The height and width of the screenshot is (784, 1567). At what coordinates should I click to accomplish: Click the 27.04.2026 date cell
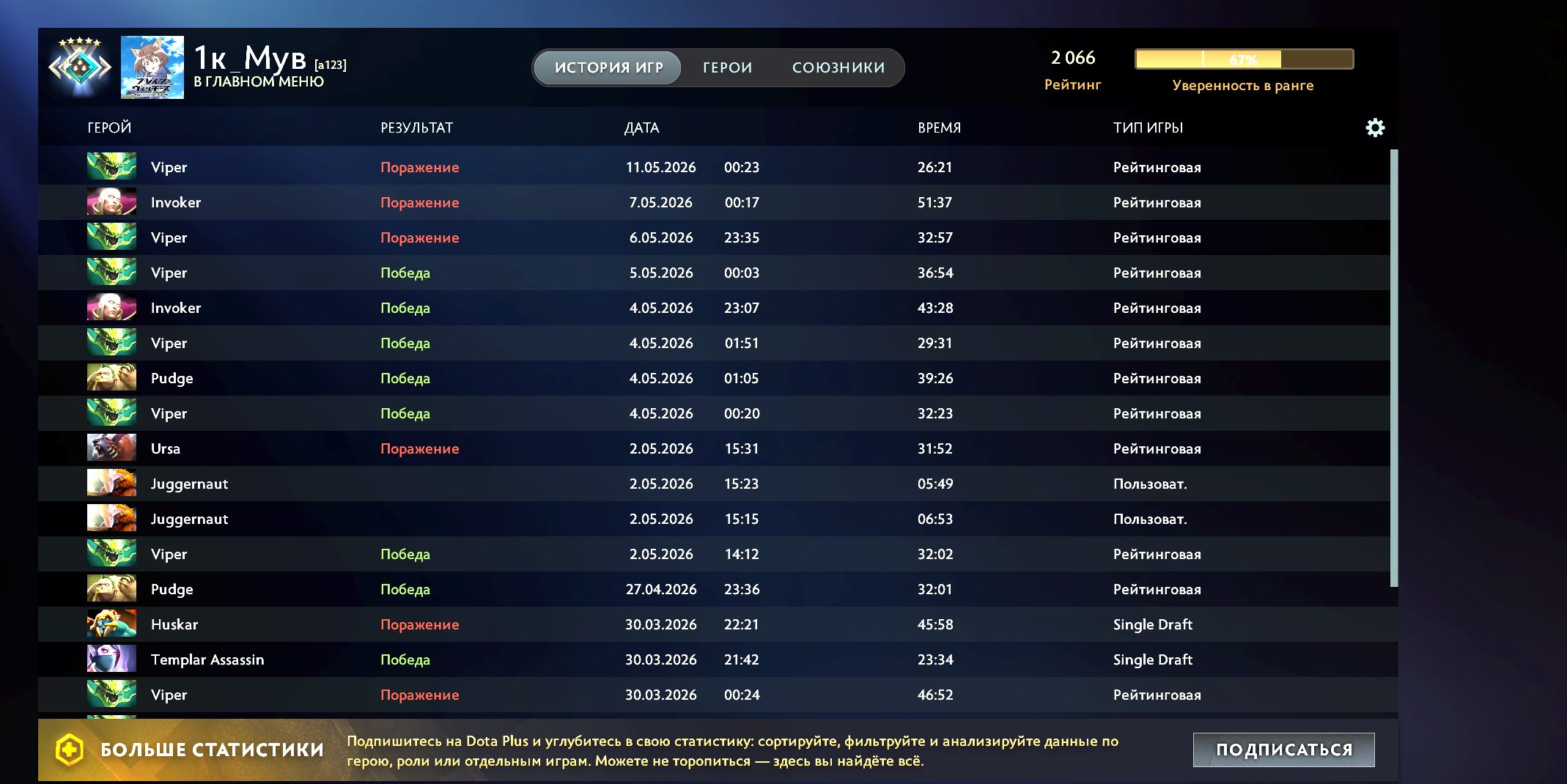click(660, 589)
